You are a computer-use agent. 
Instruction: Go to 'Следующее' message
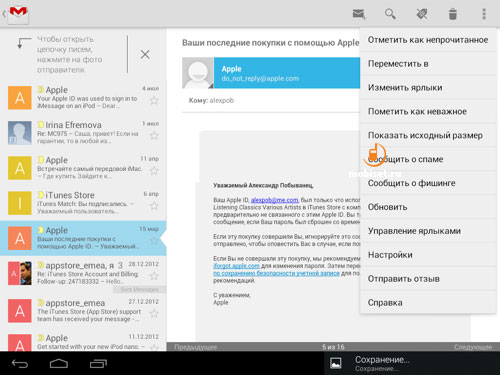pos(473,347)
